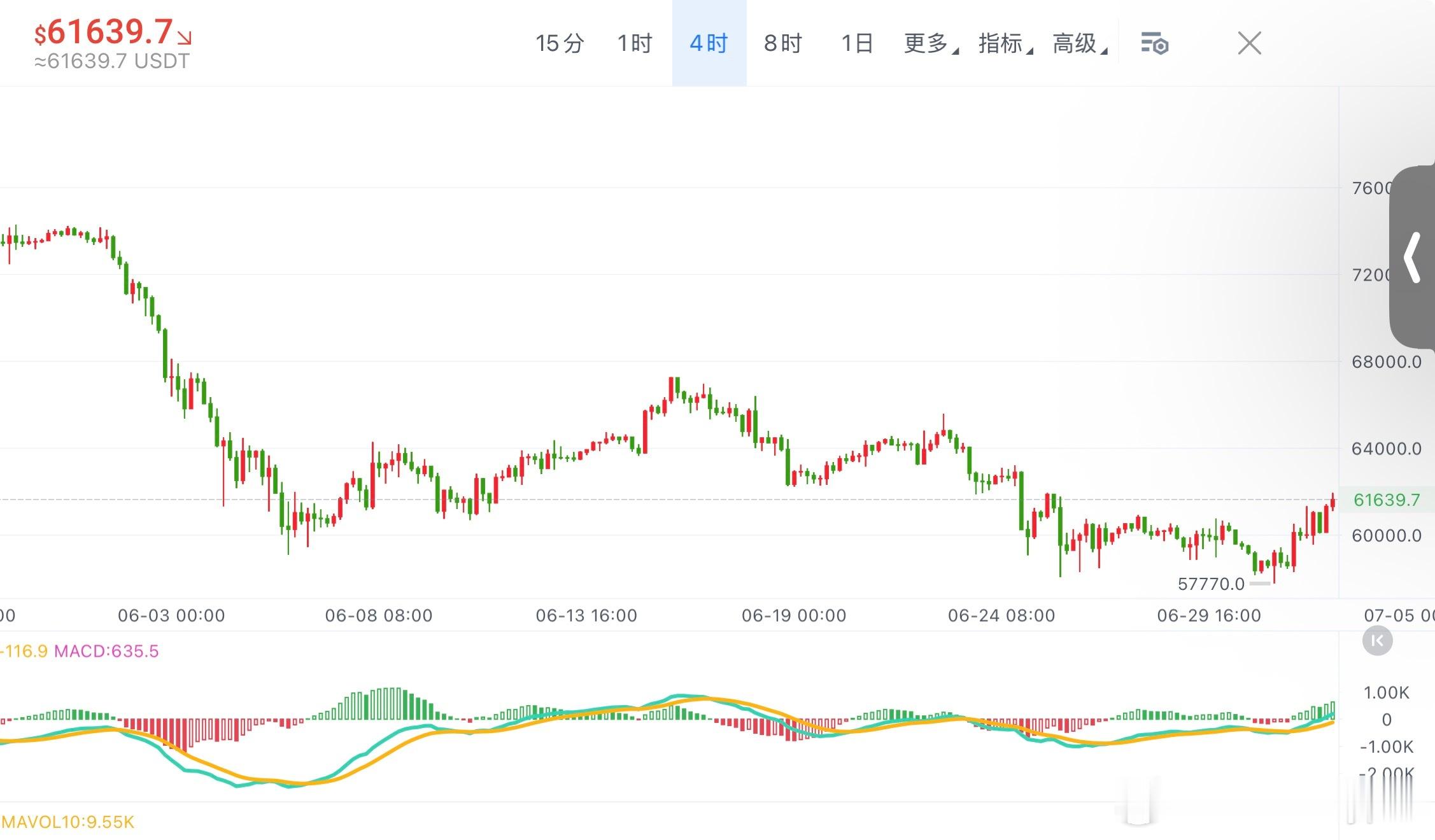Expand the gray side panel arrow
Screen dimensions: 1435x840
pyautogui.click(x=1412, y=257)
